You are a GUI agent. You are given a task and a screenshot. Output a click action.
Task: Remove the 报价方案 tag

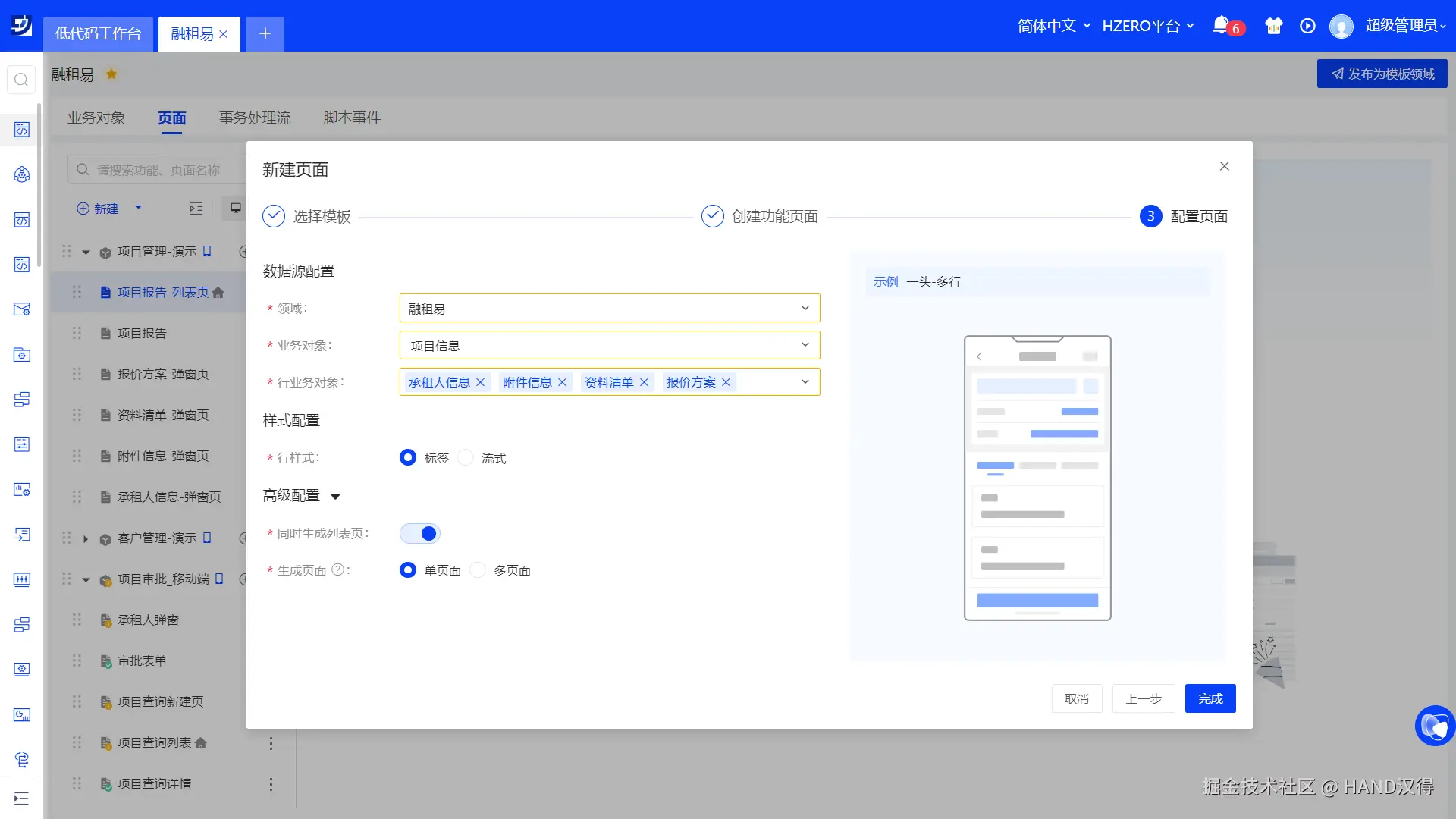click(726, 382)
